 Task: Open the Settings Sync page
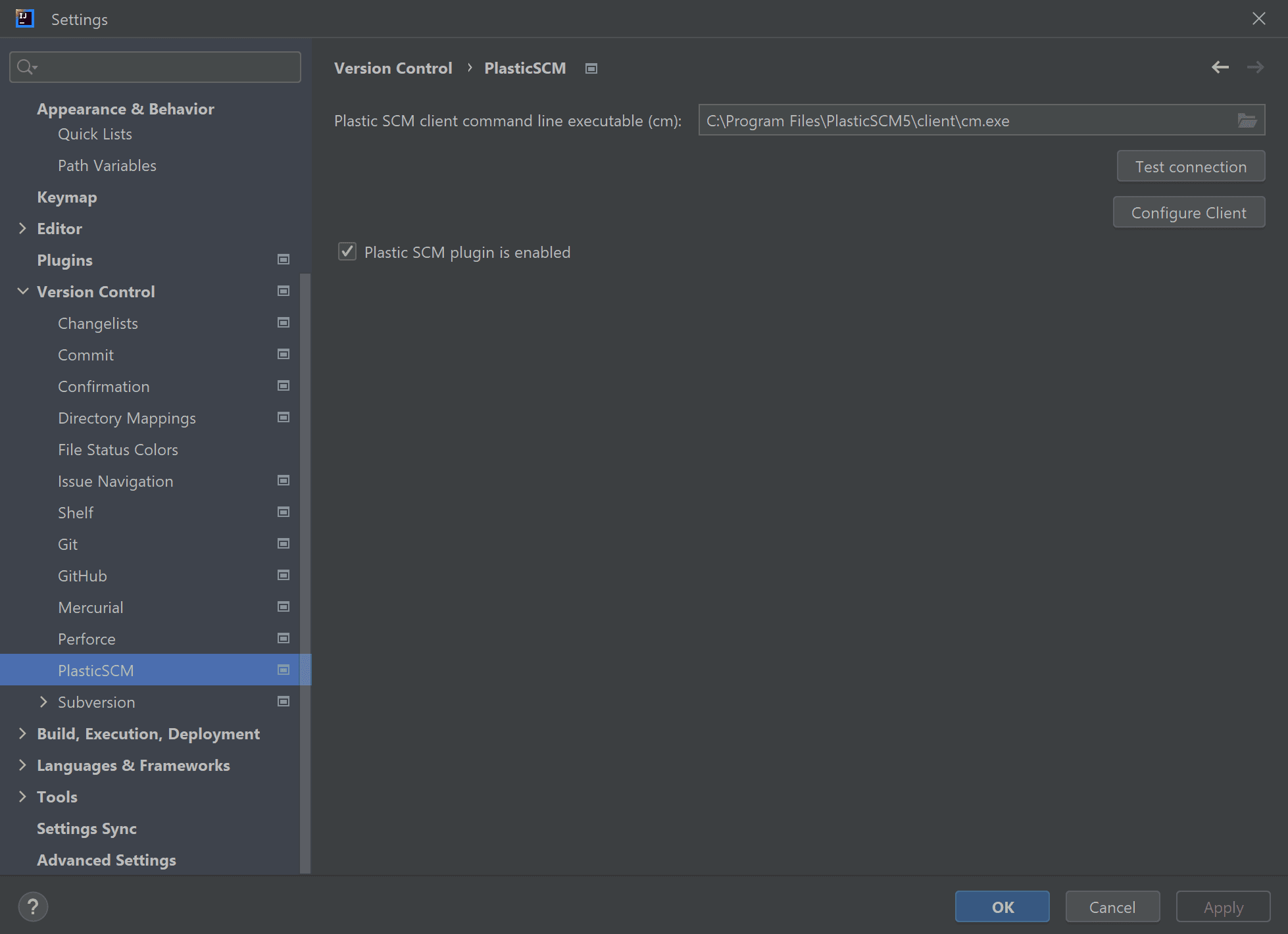pyautogui.click(x=87, y=829)
